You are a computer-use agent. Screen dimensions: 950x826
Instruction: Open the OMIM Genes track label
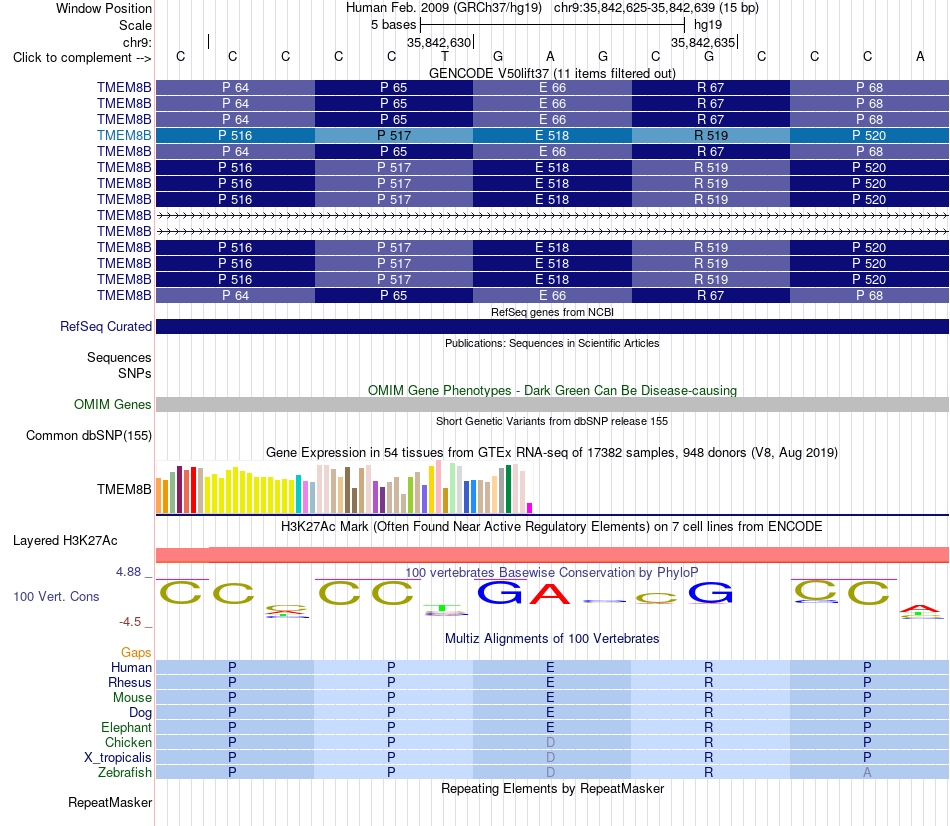pos(113,404)
